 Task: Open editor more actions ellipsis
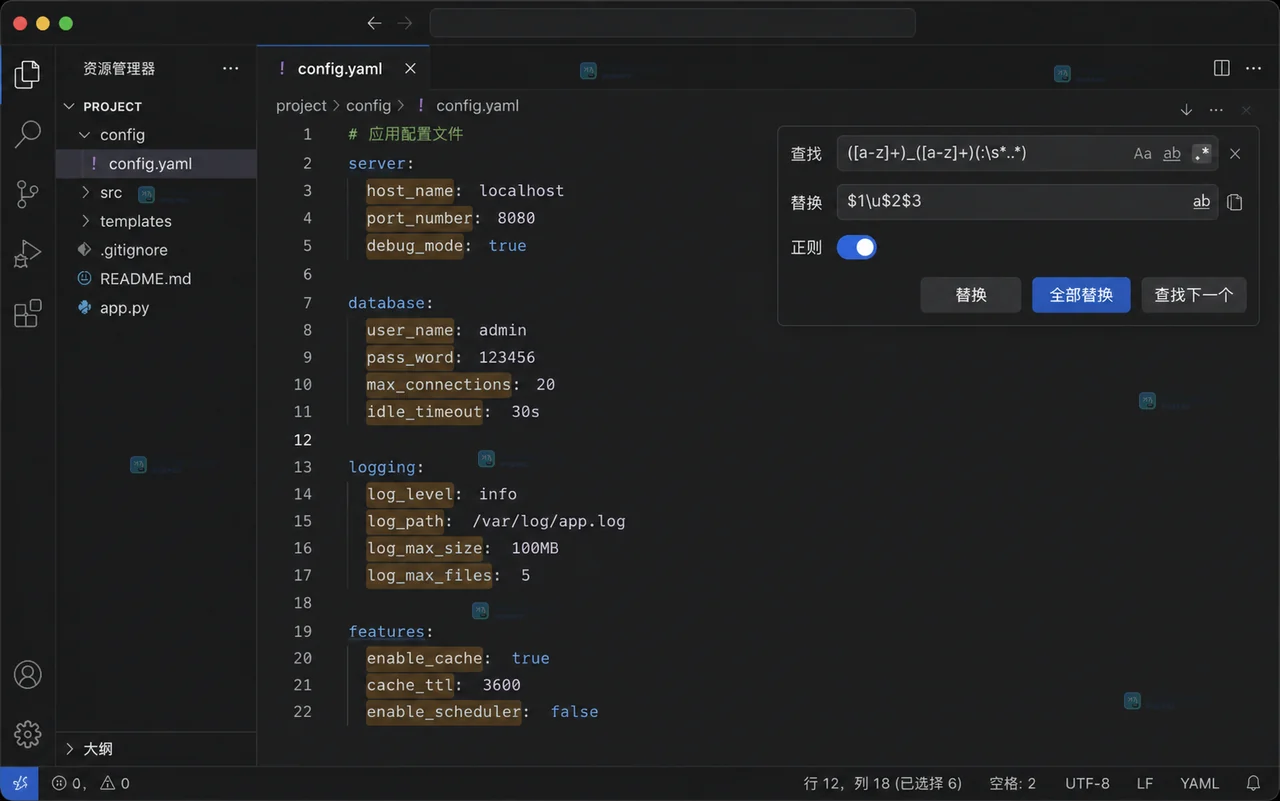click(x=1253, y=68)
